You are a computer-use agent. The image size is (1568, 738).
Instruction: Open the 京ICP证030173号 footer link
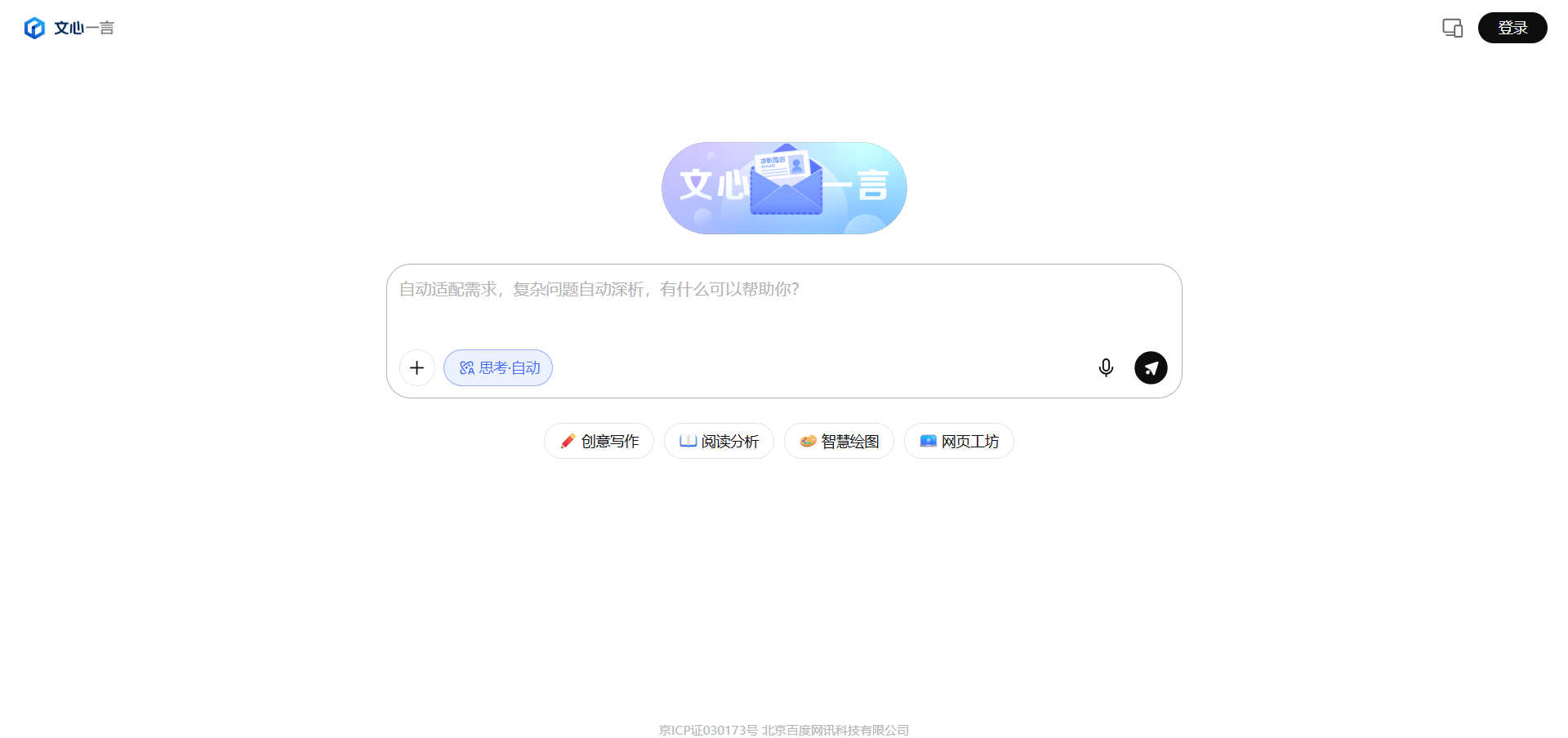pyautogui.click(x=708, y=730)
